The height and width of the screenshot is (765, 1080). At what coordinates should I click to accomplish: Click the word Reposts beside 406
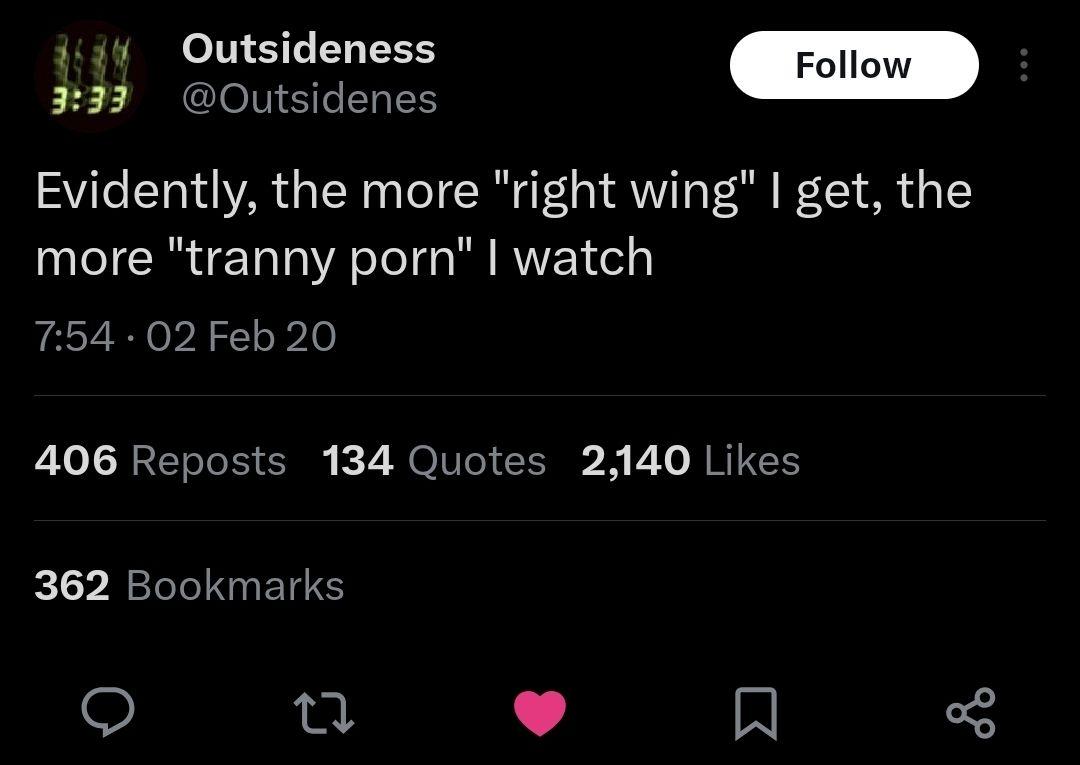tap(208, 461)
